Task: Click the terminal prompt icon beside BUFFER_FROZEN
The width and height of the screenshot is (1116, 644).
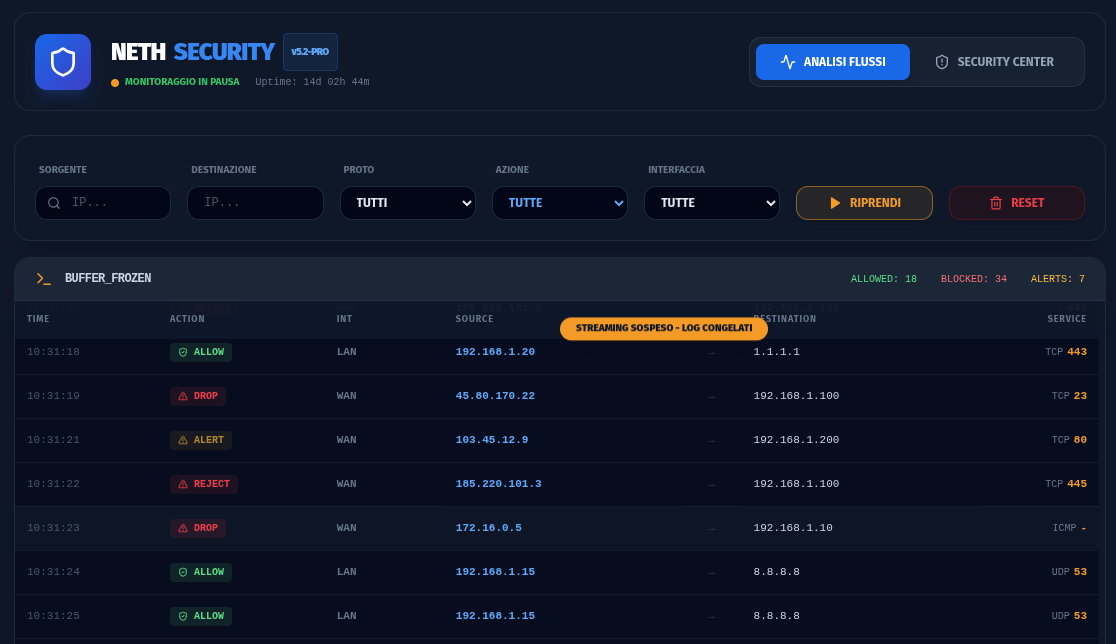Action: [x=43, y=278]
